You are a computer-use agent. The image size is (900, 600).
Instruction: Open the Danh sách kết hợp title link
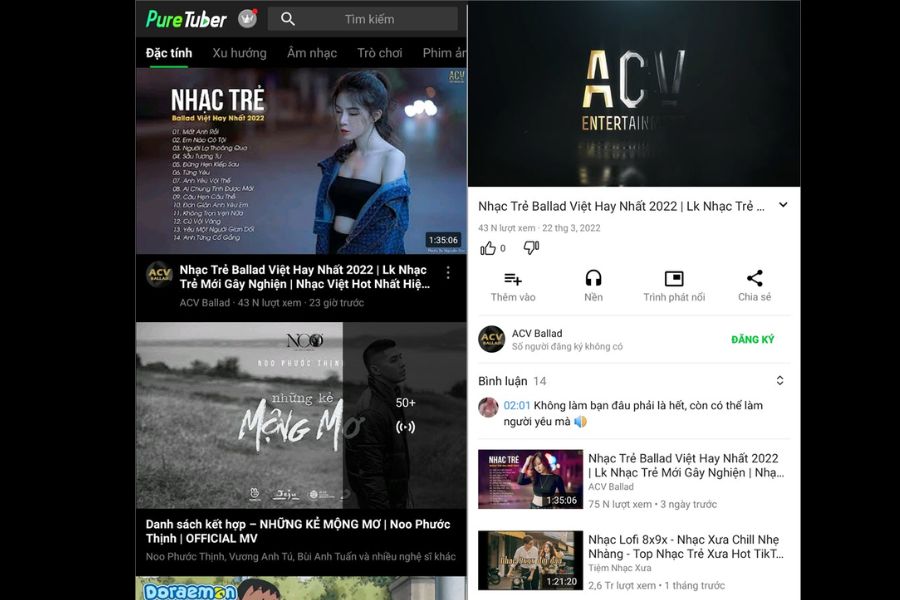click(x=298, y=531)
